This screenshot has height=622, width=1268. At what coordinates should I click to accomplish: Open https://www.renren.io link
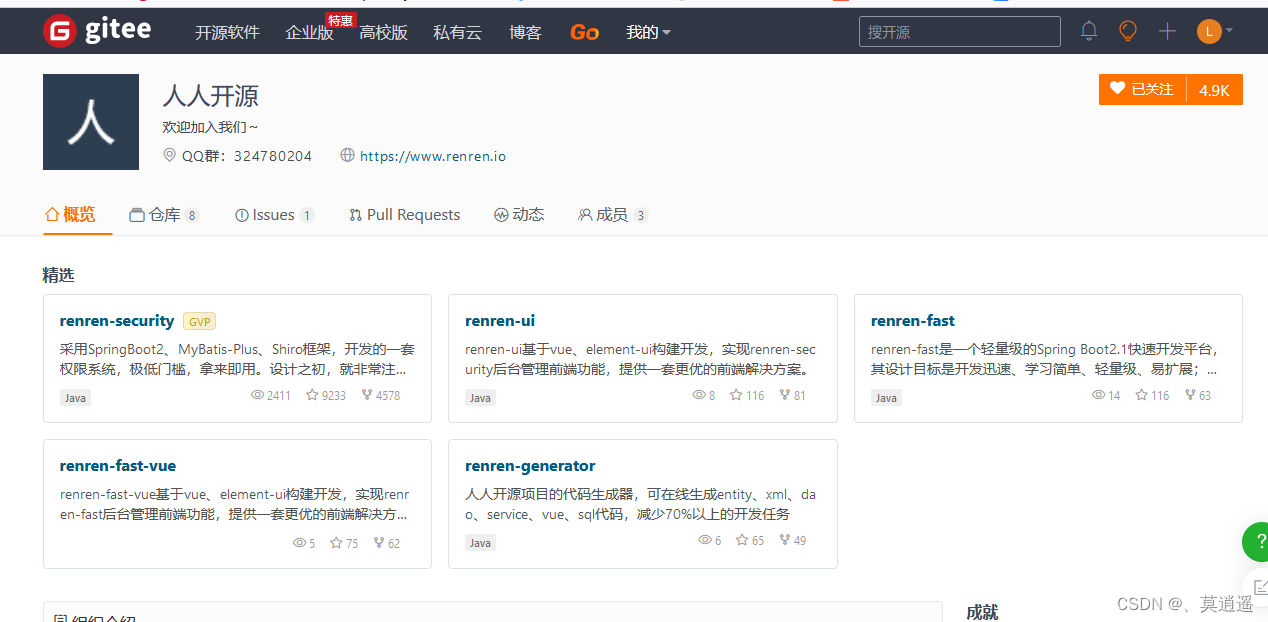[x=433, y=157]
